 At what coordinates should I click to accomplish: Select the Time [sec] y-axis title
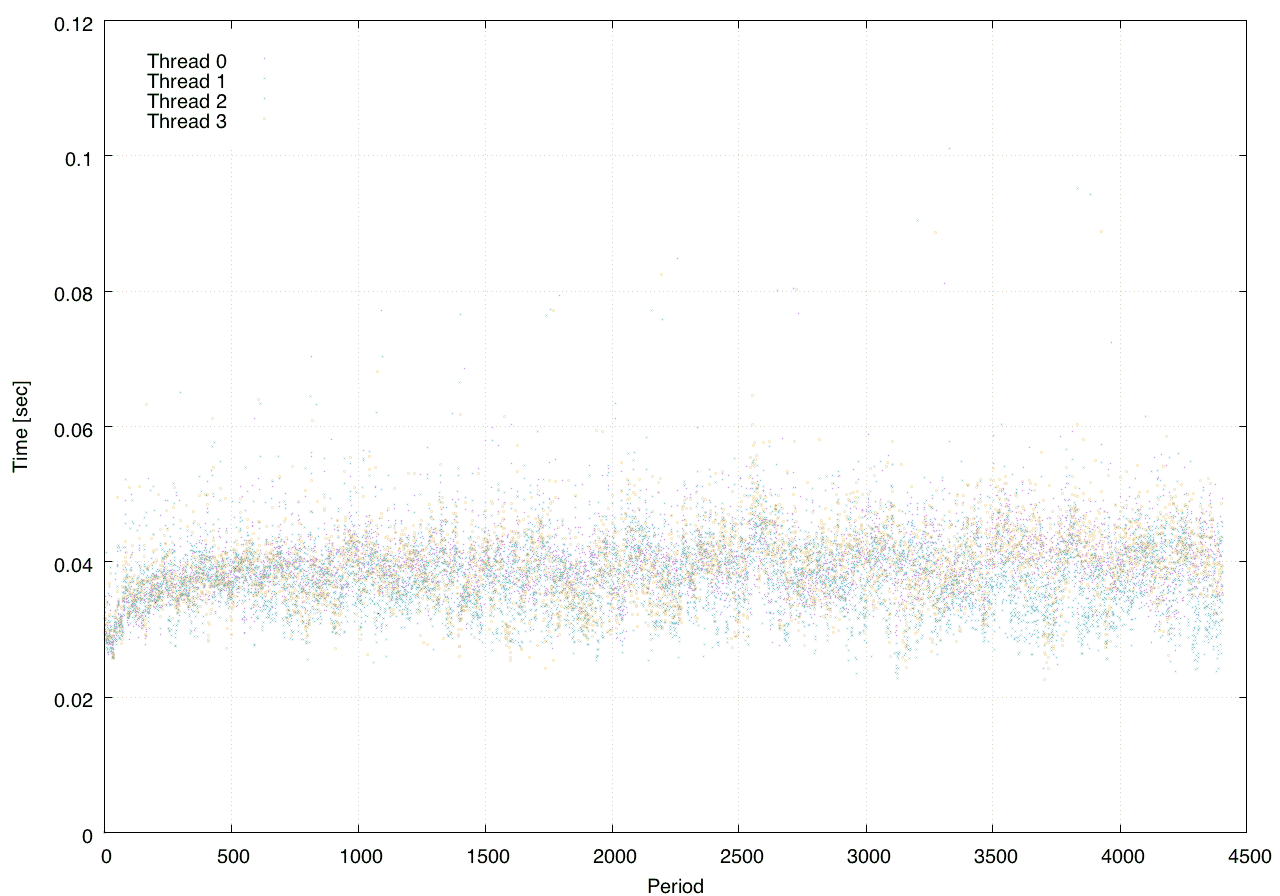[21, 427]
